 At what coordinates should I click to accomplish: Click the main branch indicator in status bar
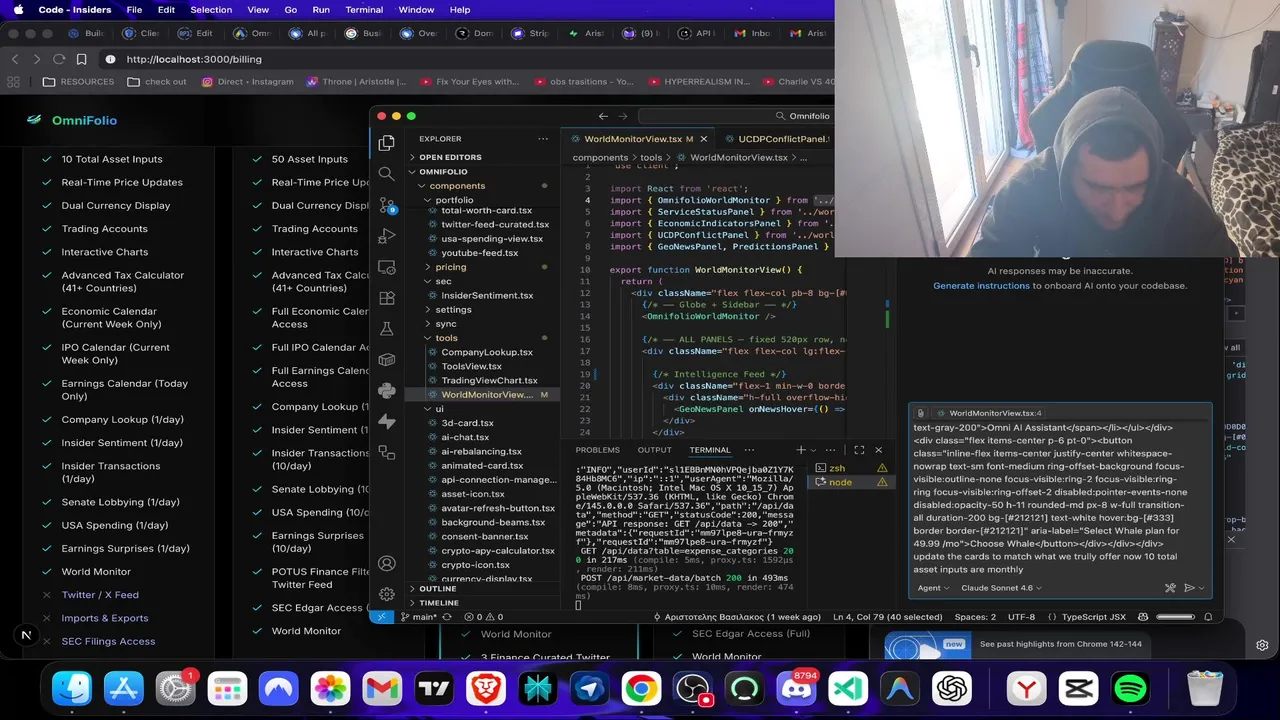418,617
